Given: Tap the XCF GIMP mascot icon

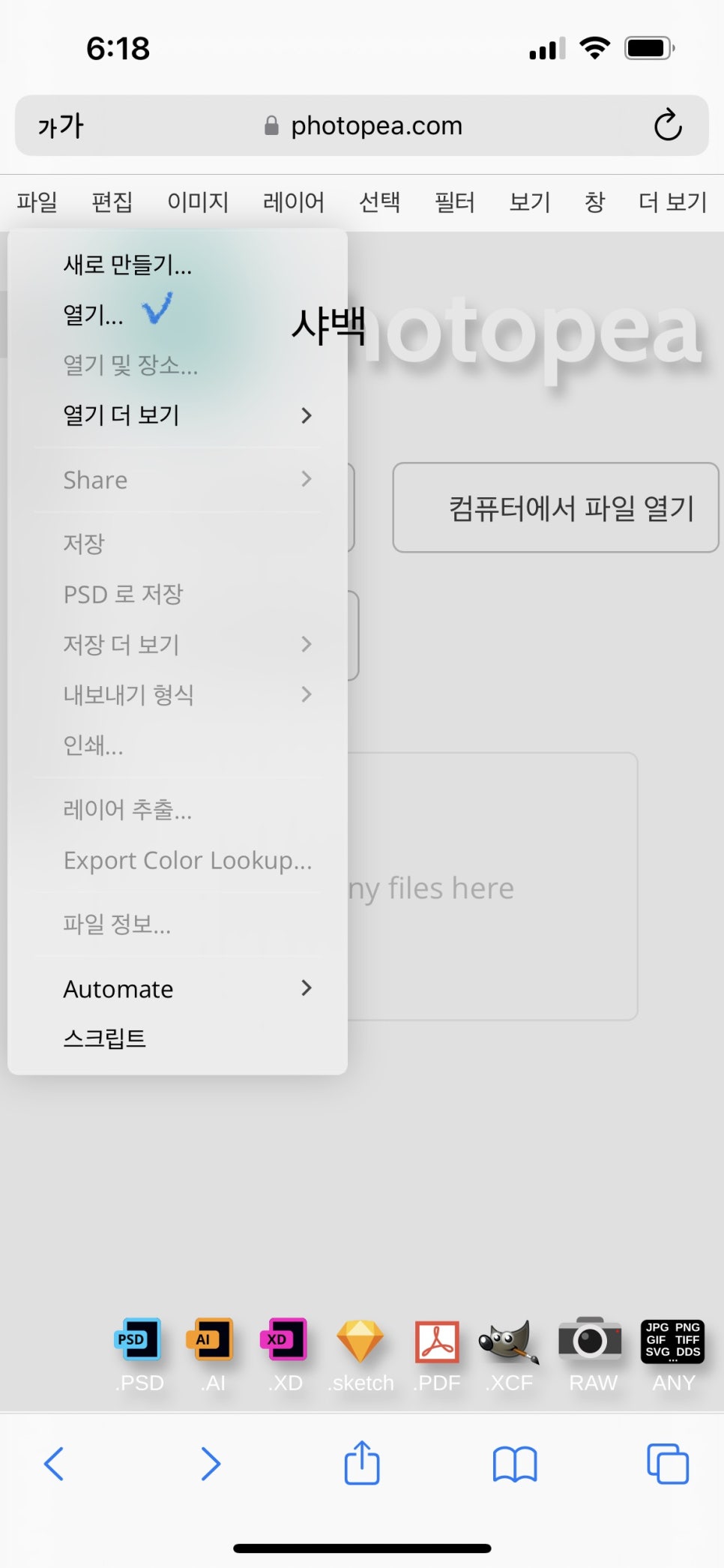Looking at the screenshot, I should click(510, 1342).
